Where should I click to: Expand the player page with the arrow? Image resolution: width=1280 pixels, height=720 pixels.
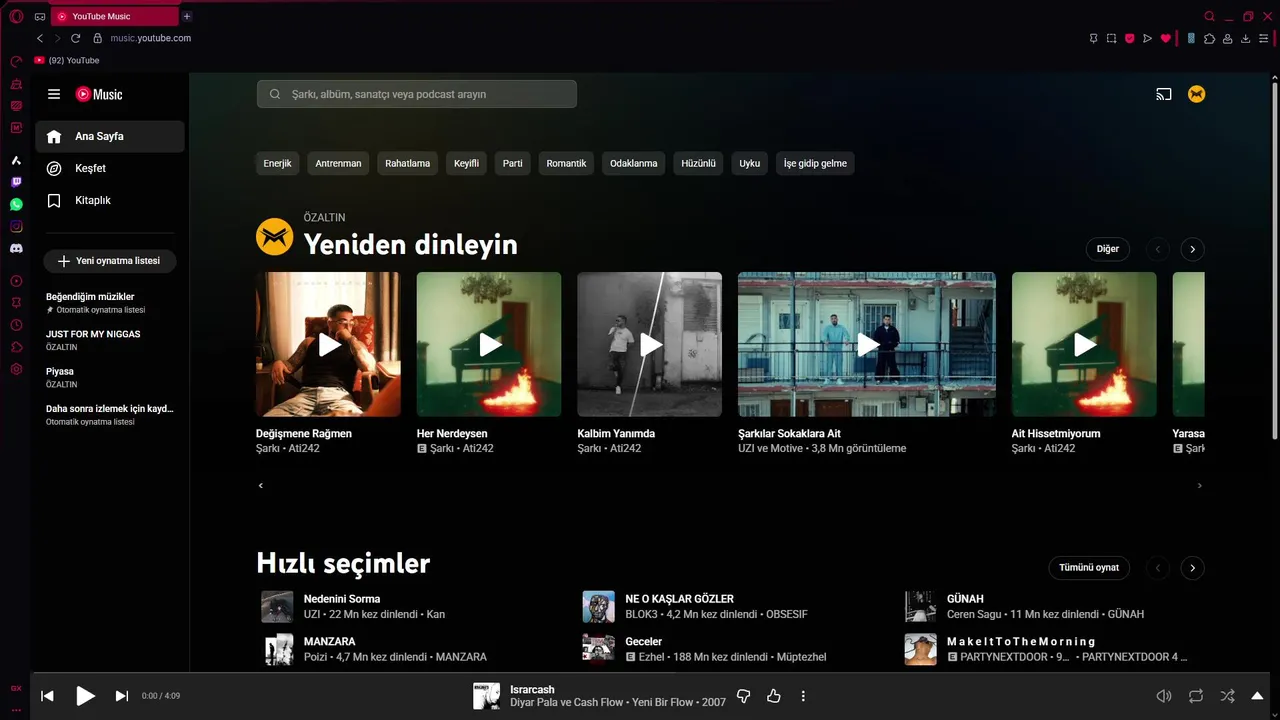[1258, 696]
